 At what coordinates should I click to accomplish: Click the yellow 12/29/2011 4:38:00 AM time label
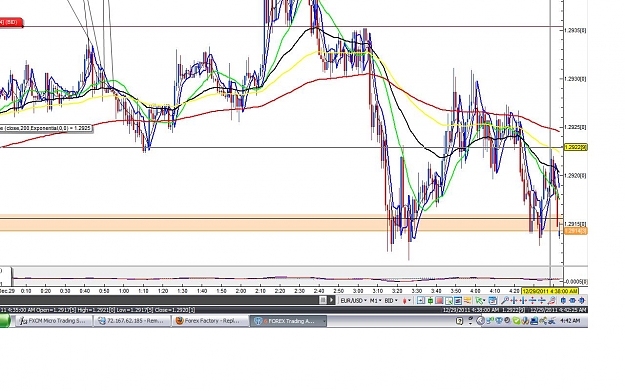pos(550,291)
